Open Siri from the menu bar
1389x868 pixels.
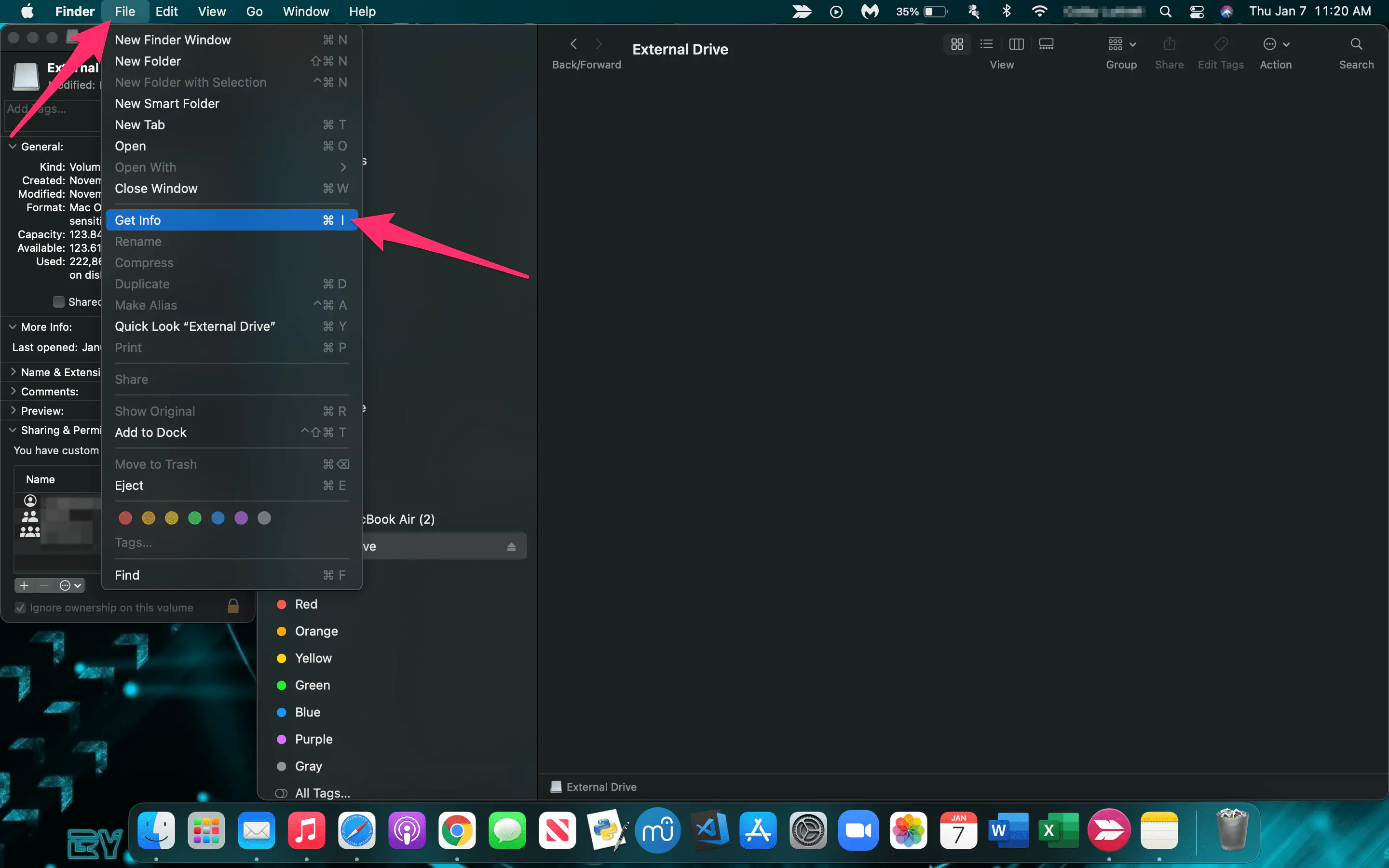coord(1226,12)
